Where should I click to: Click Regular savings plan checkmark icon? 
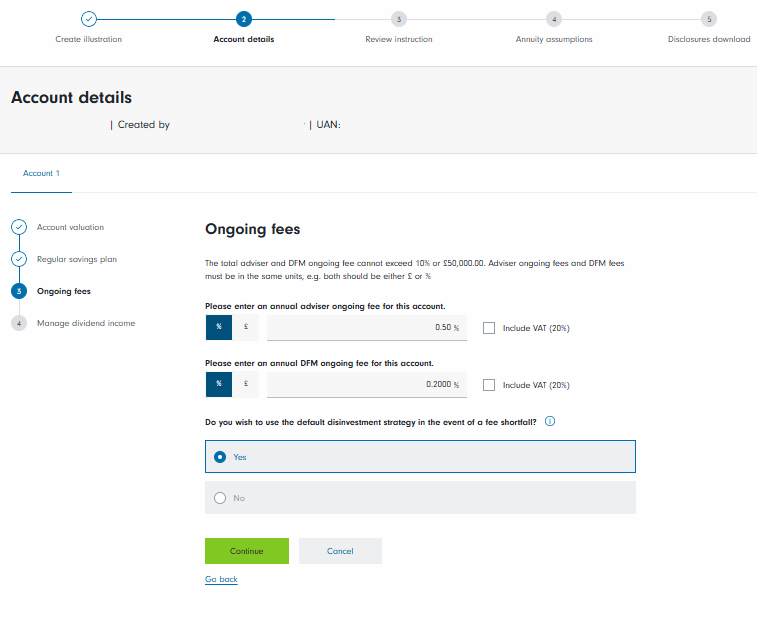pyautogui.click(x=19, y=259)
